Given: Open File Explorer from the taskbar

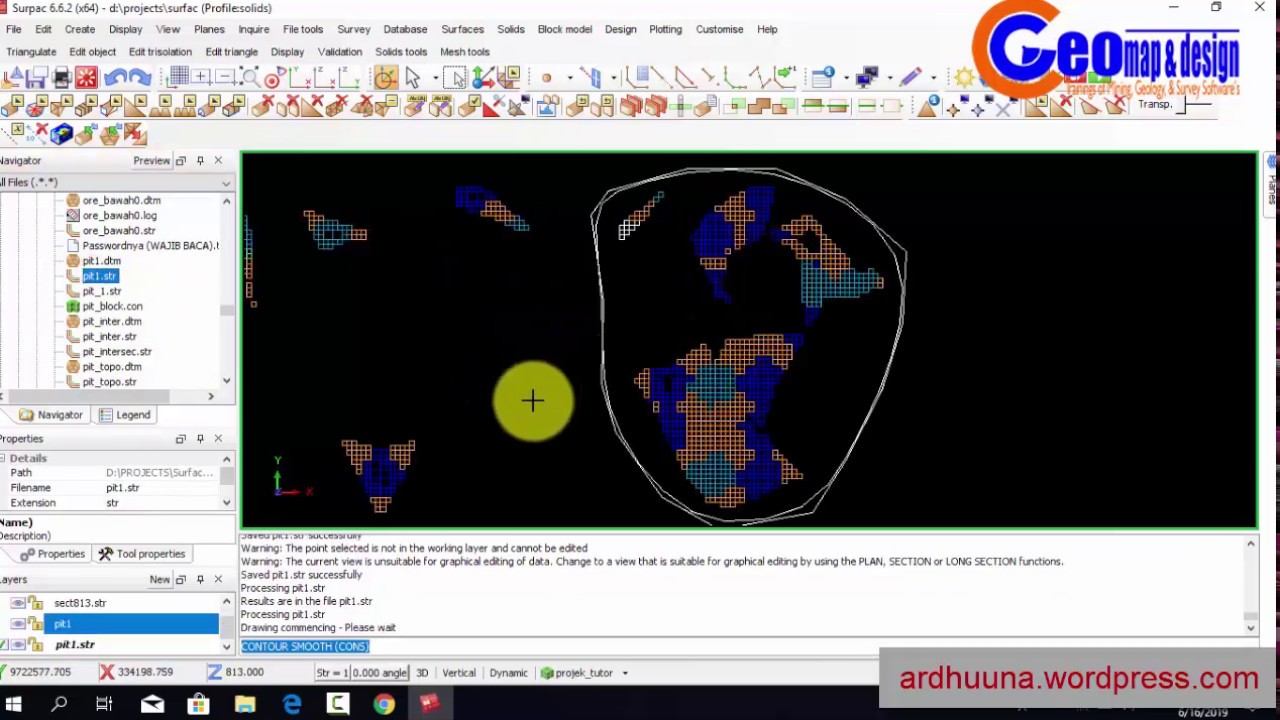Looking at the screenshot, I should [245, 705].
